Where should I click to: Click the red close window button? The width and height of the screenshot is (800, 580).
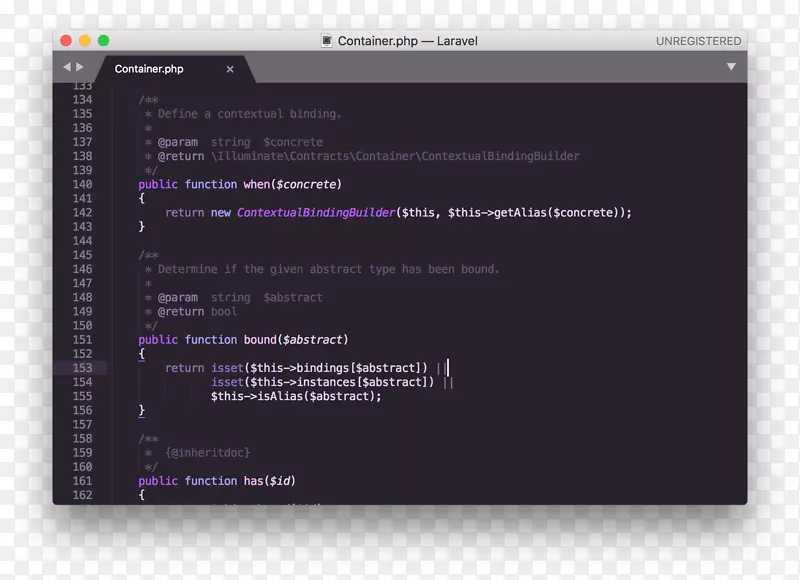click(66, 41)
